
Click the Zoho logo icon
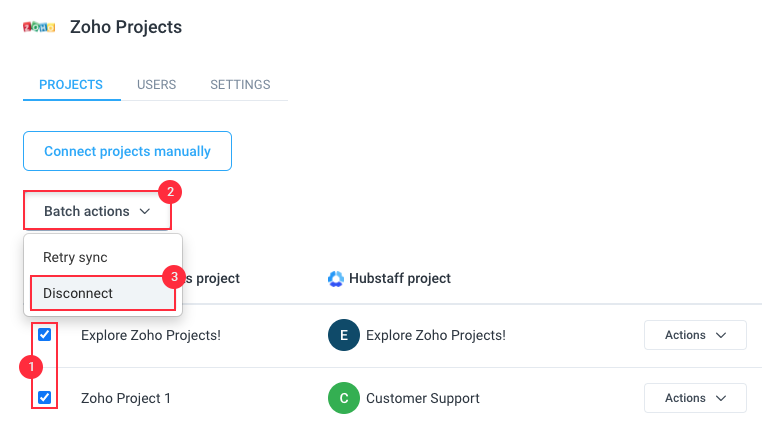39,27
